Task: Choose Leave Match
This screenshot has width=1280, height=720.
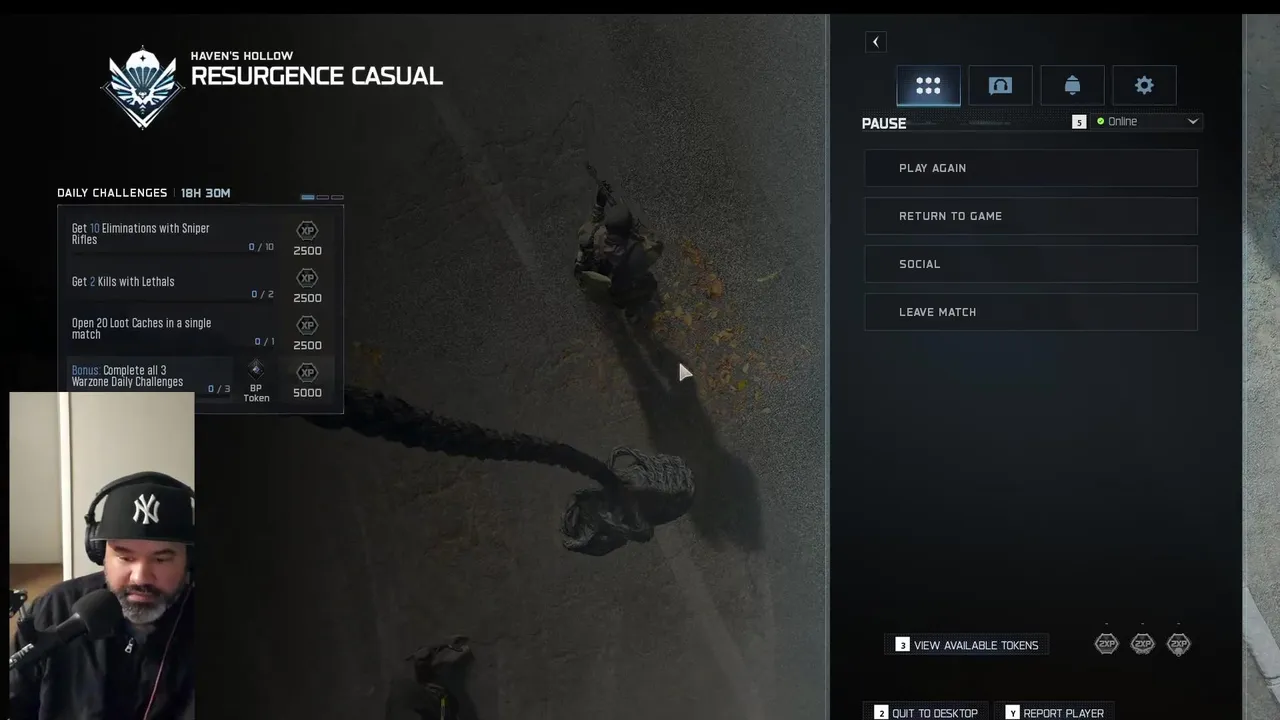Action: pyautogui.click(x=1031, y=312)
